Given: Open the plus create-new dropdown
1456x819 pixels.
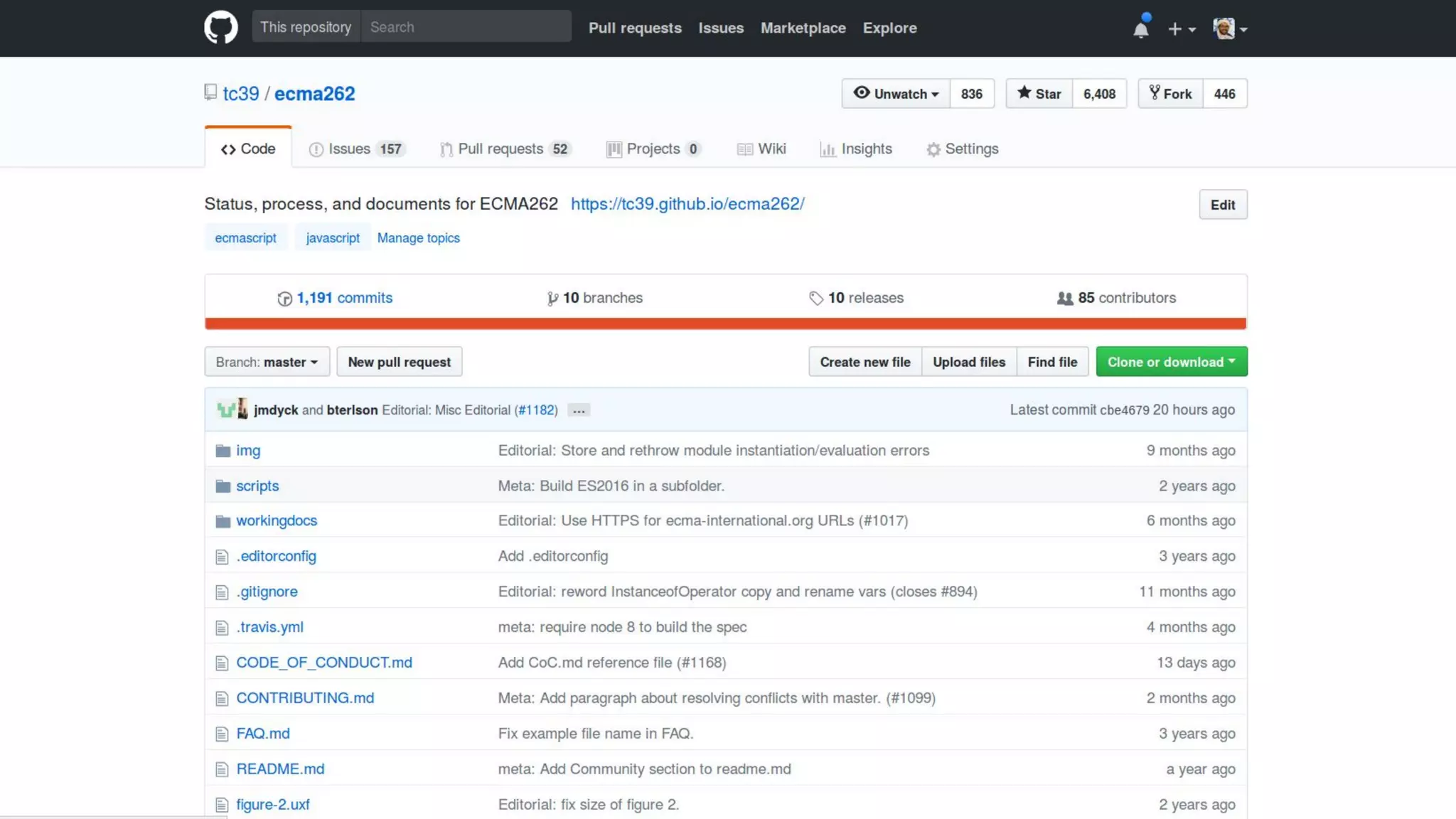Looking at the screenshot, I should pos(1181,28).
